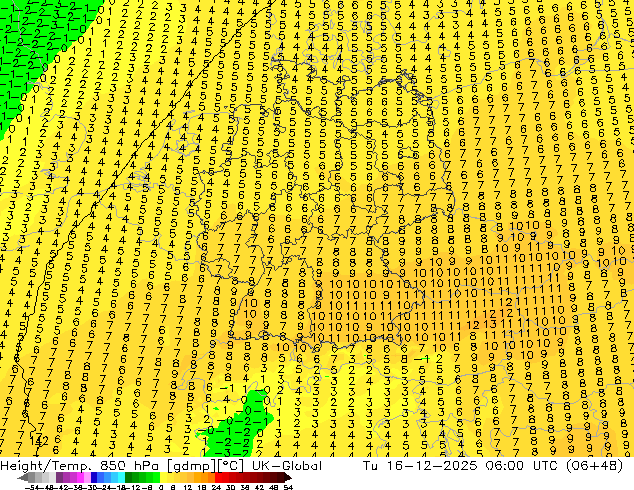Viewport: 634px width, 490px height.
Task: Click the dark green swatch near -12
Action: (x=128, y=477)
